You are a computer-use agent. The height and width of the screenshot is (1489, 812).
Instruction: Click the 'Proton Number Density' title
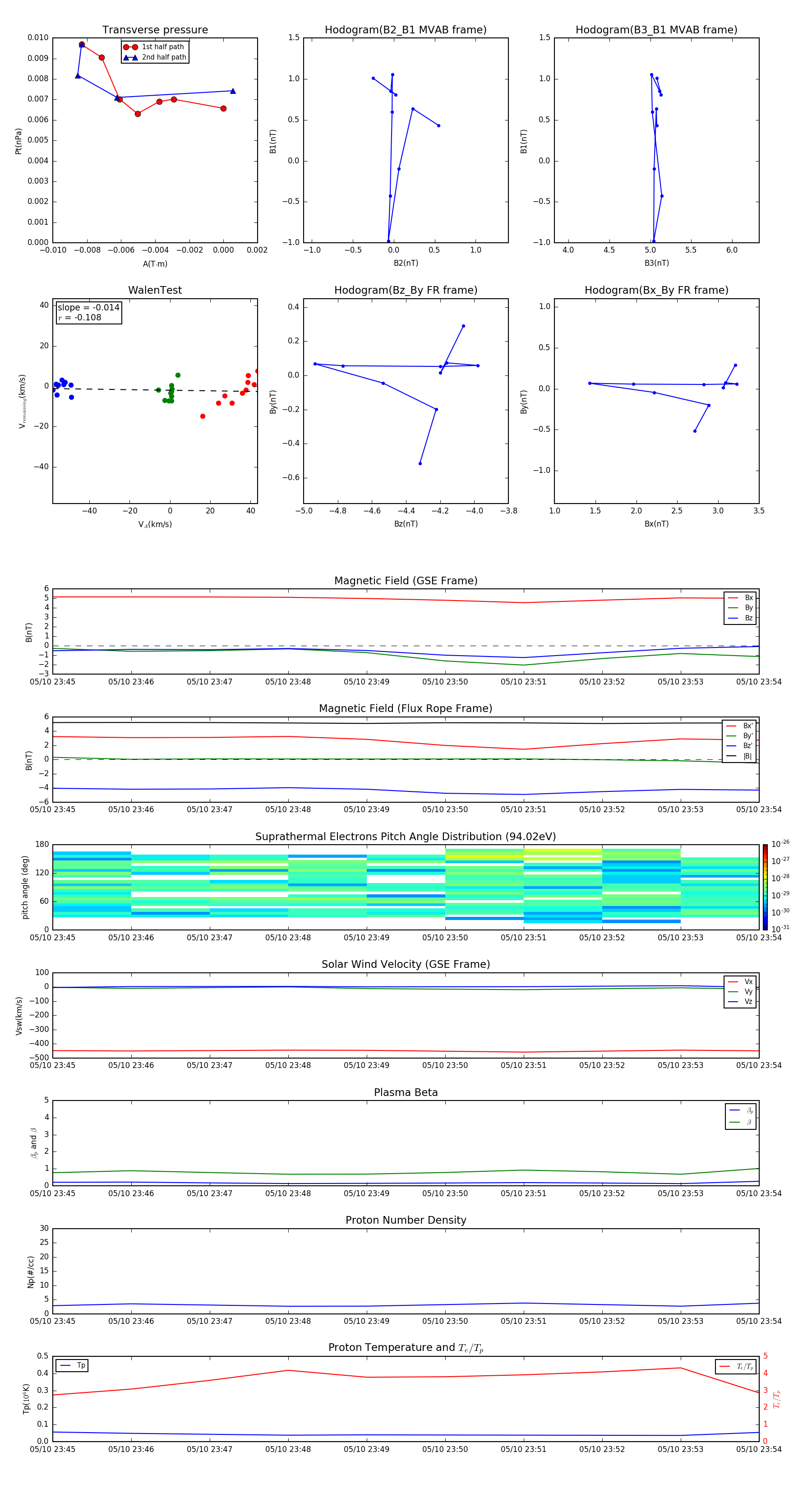tap(406, 1220)
